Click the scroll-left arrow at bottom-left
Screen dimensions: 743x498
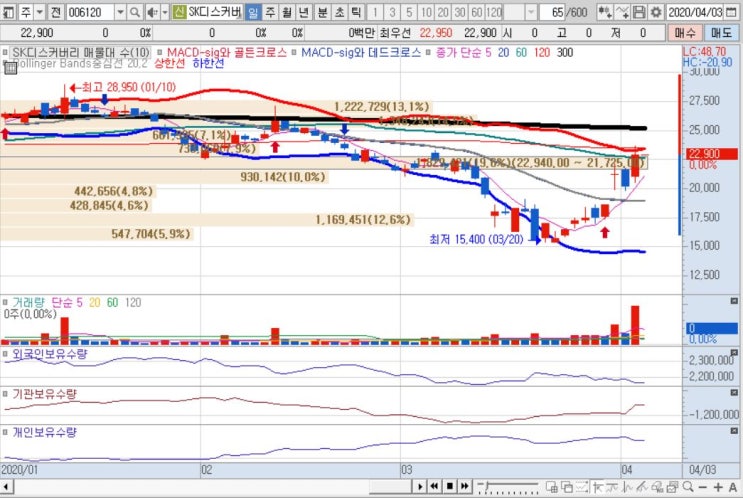7,486
